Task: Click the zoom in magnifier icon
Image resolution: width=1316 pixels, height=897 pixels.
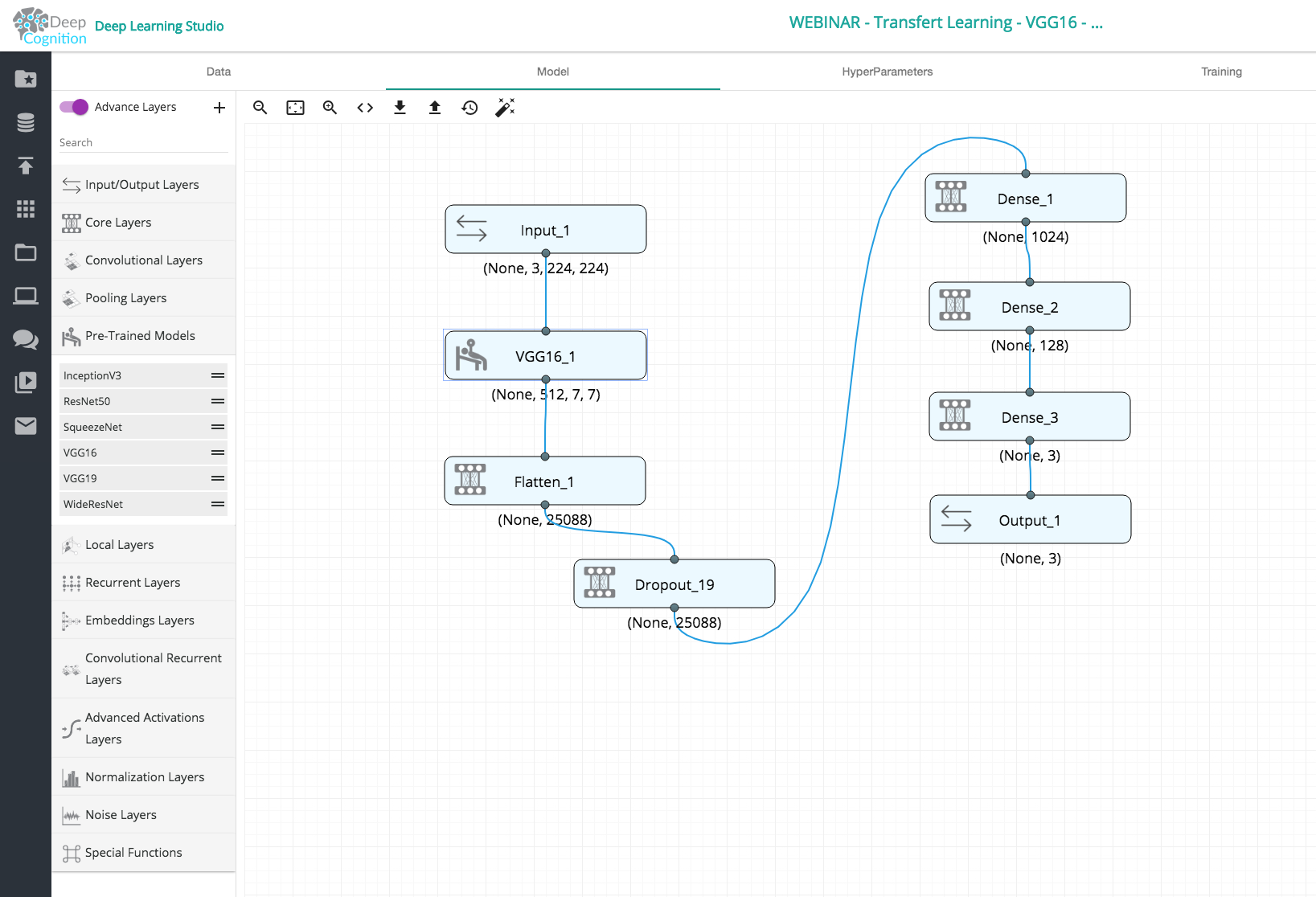Action: [330, 108]
